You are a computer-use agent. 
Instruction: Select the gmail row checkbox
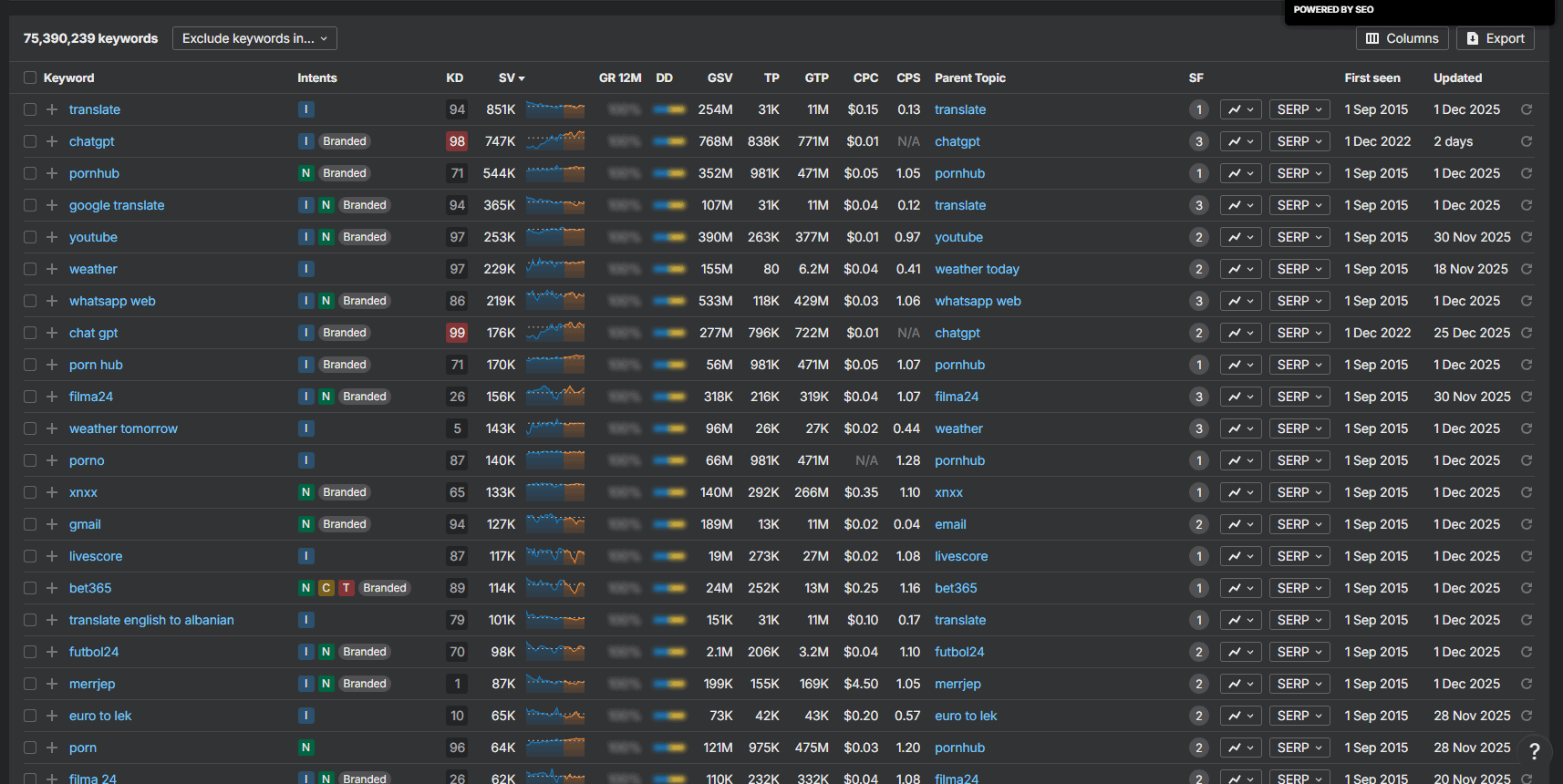(x=30, y=524)
